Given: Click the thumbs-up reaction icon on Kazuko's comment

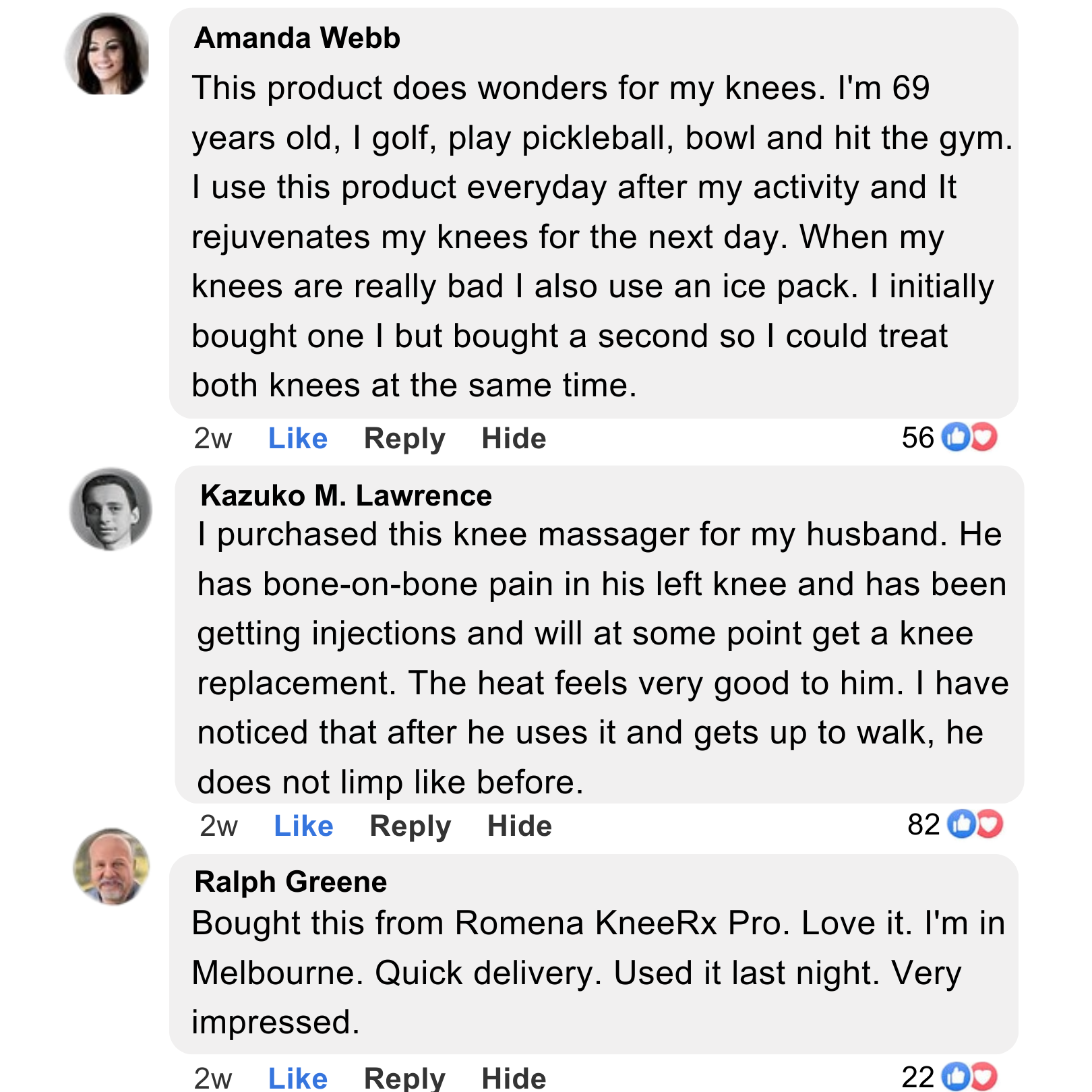Looking at the screenshot, I should click(x=961, y=824).
